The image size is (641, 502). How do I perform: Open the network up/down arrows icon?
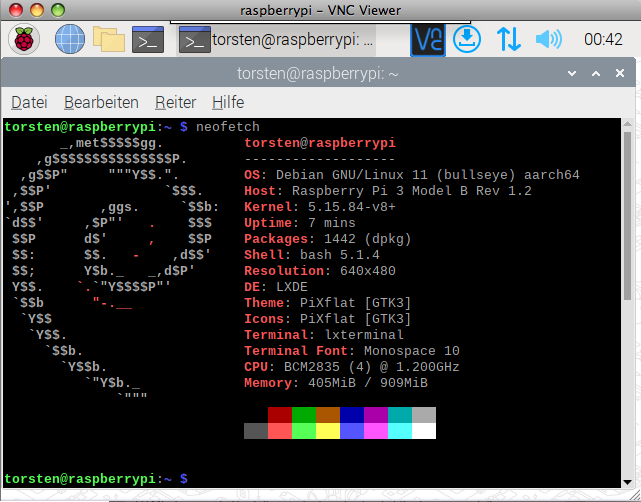(509, 39)
